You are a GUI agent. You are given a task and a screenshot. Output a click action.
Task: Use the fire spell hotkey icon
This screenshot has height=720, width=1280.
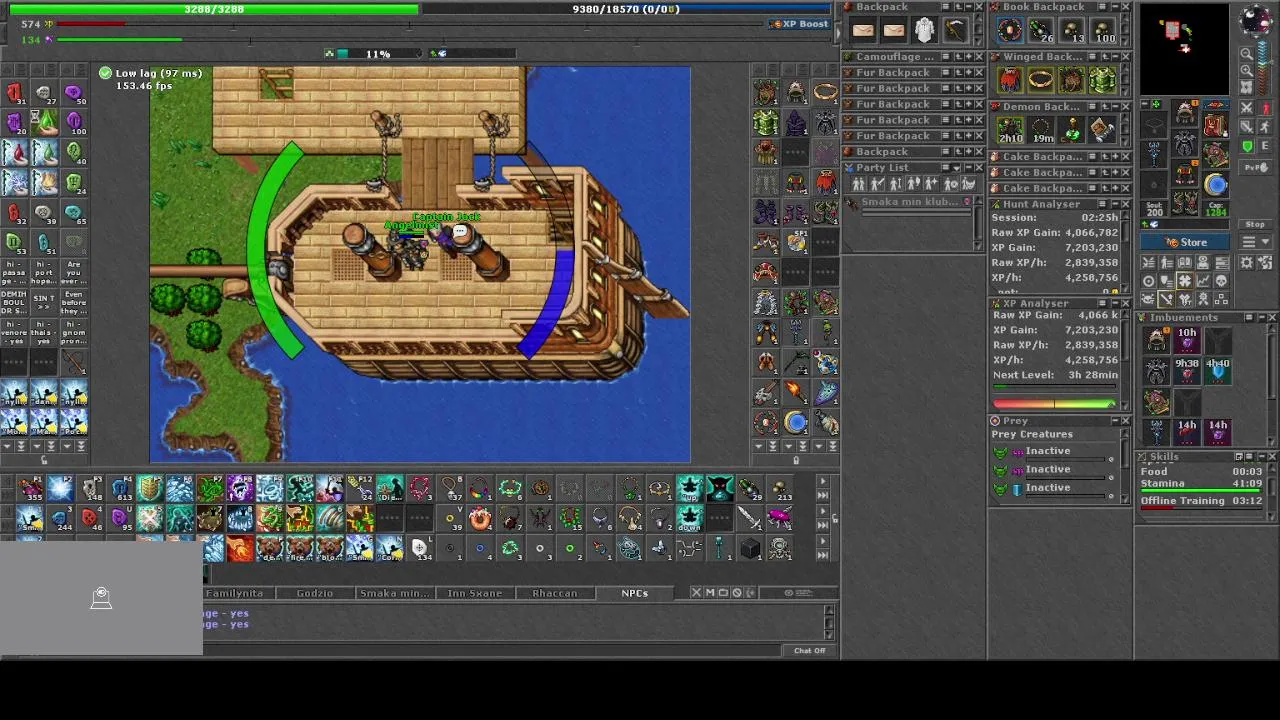point(240,548)
